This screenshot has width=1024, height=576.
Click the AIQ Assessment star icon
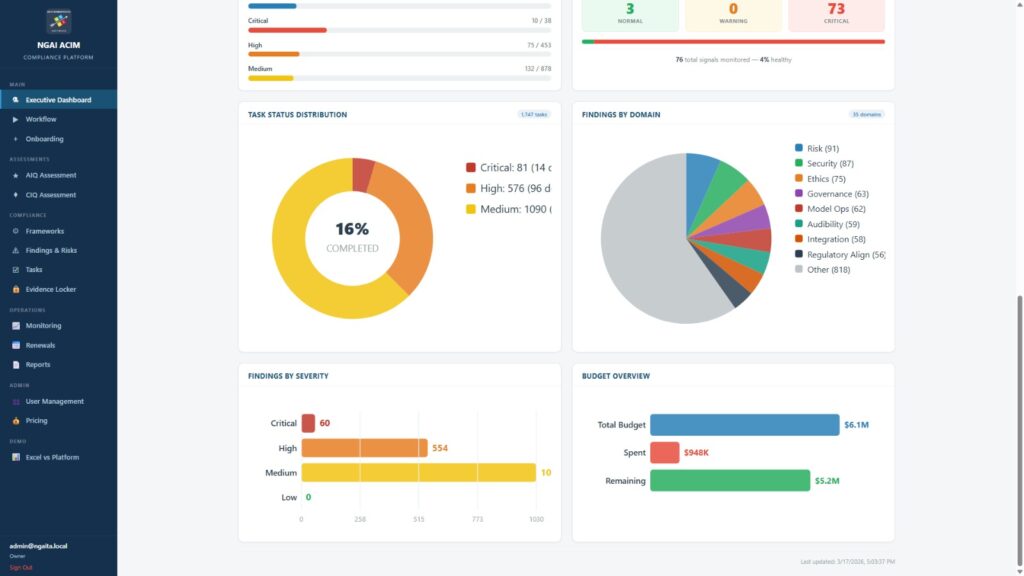15,175
